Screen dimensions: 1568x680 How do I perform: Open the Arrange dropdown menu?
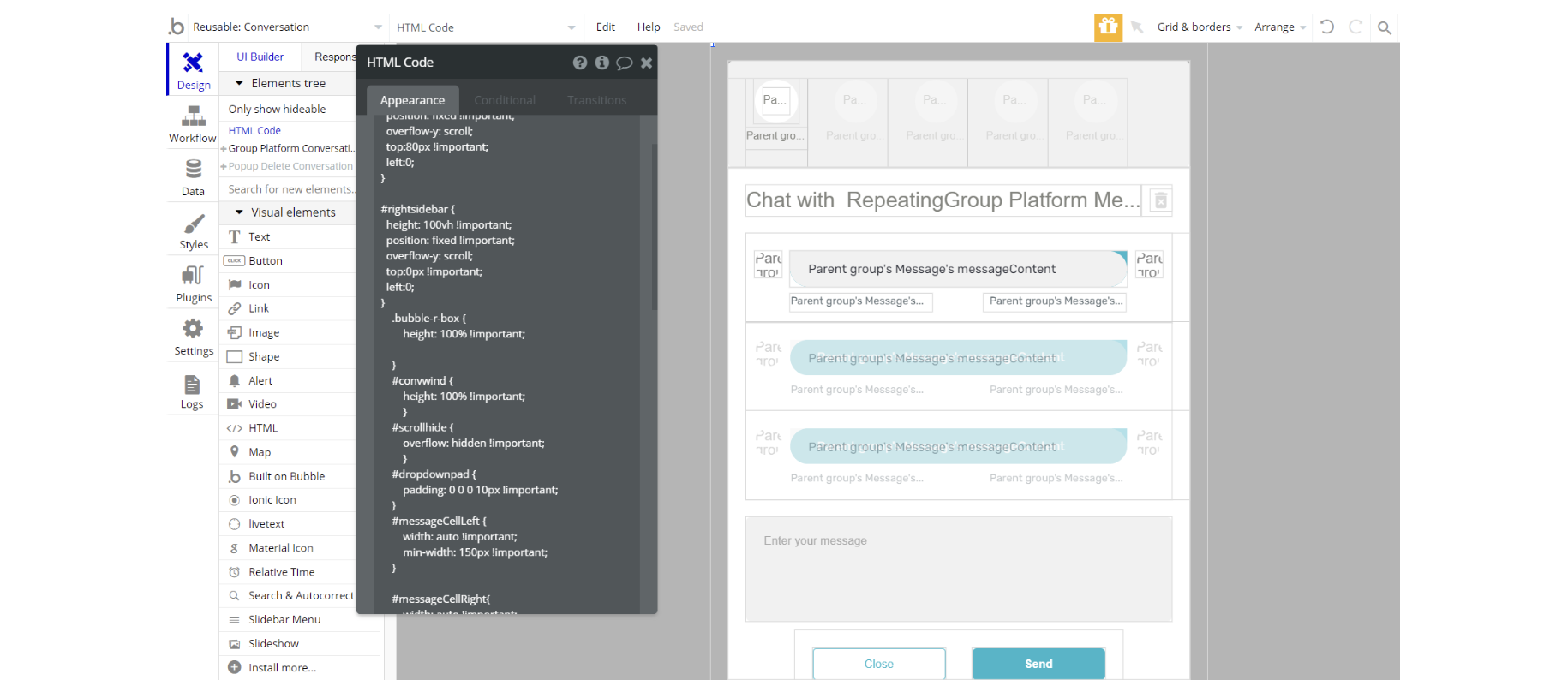1279,27
